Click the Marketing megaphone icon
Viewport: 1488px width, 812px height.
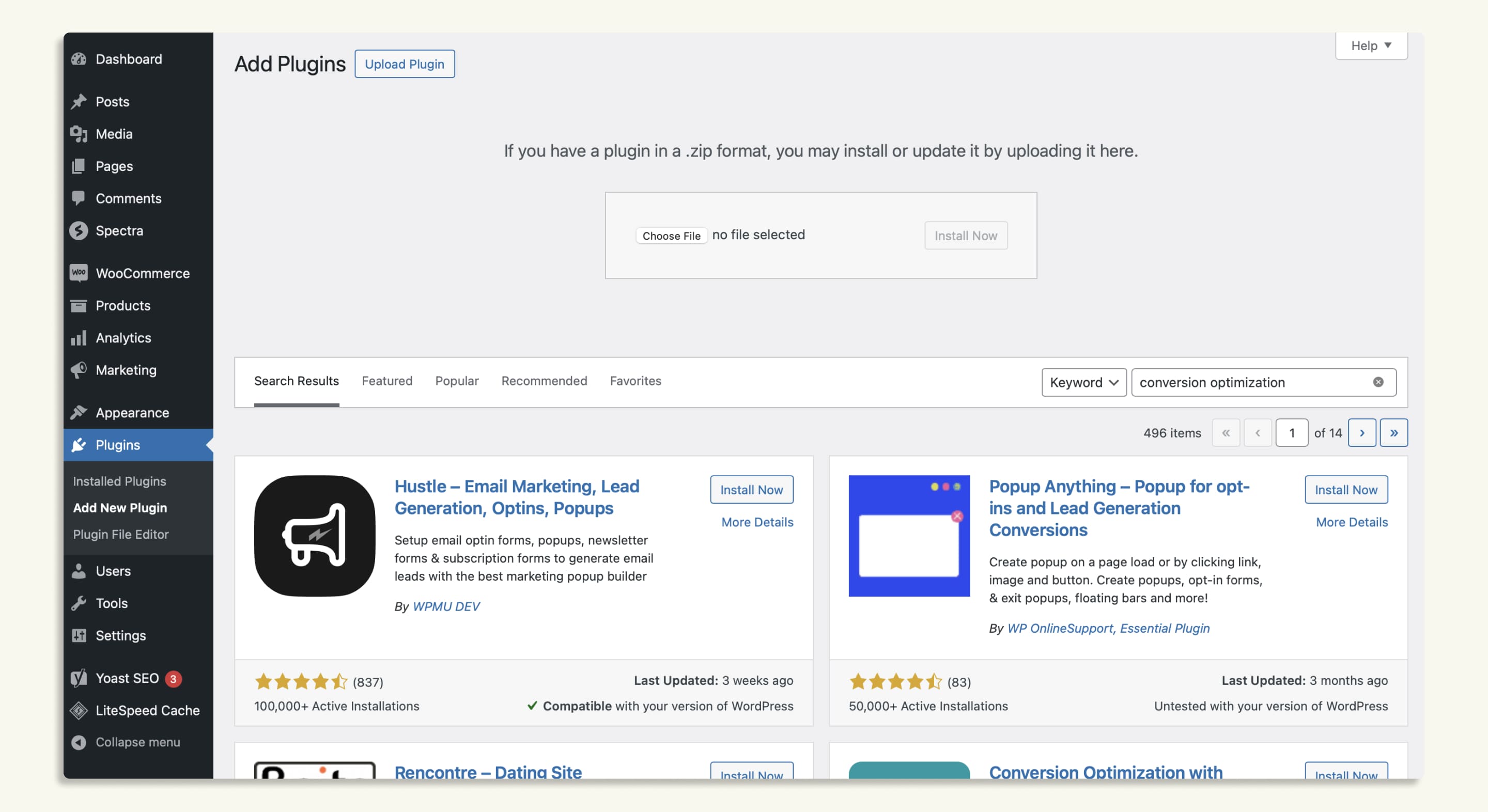(x=79, y=370)
